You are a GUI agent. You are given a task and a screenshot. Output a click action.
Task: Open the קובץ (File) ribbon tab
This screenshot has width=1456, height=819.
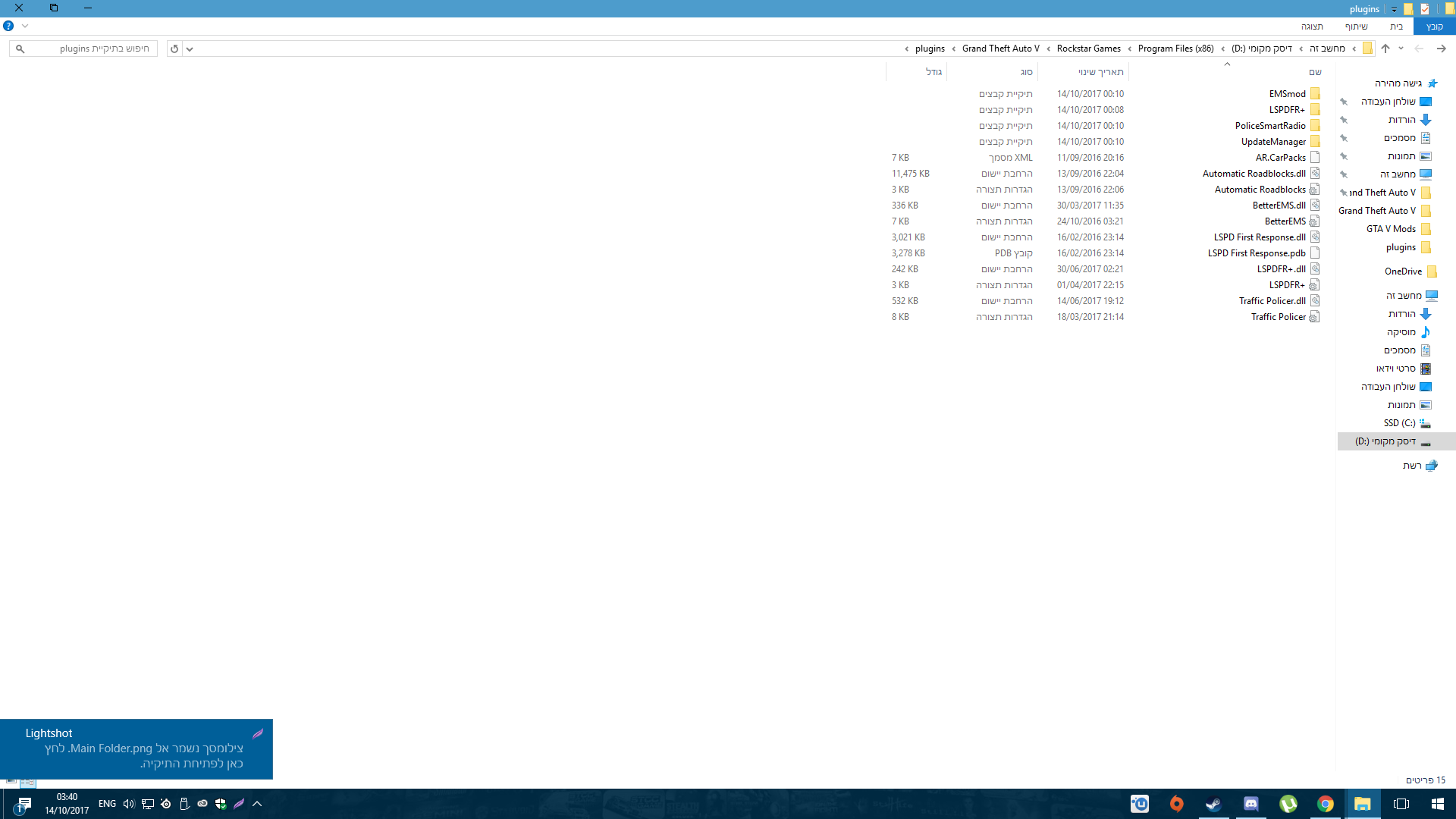click(1434, 27)
